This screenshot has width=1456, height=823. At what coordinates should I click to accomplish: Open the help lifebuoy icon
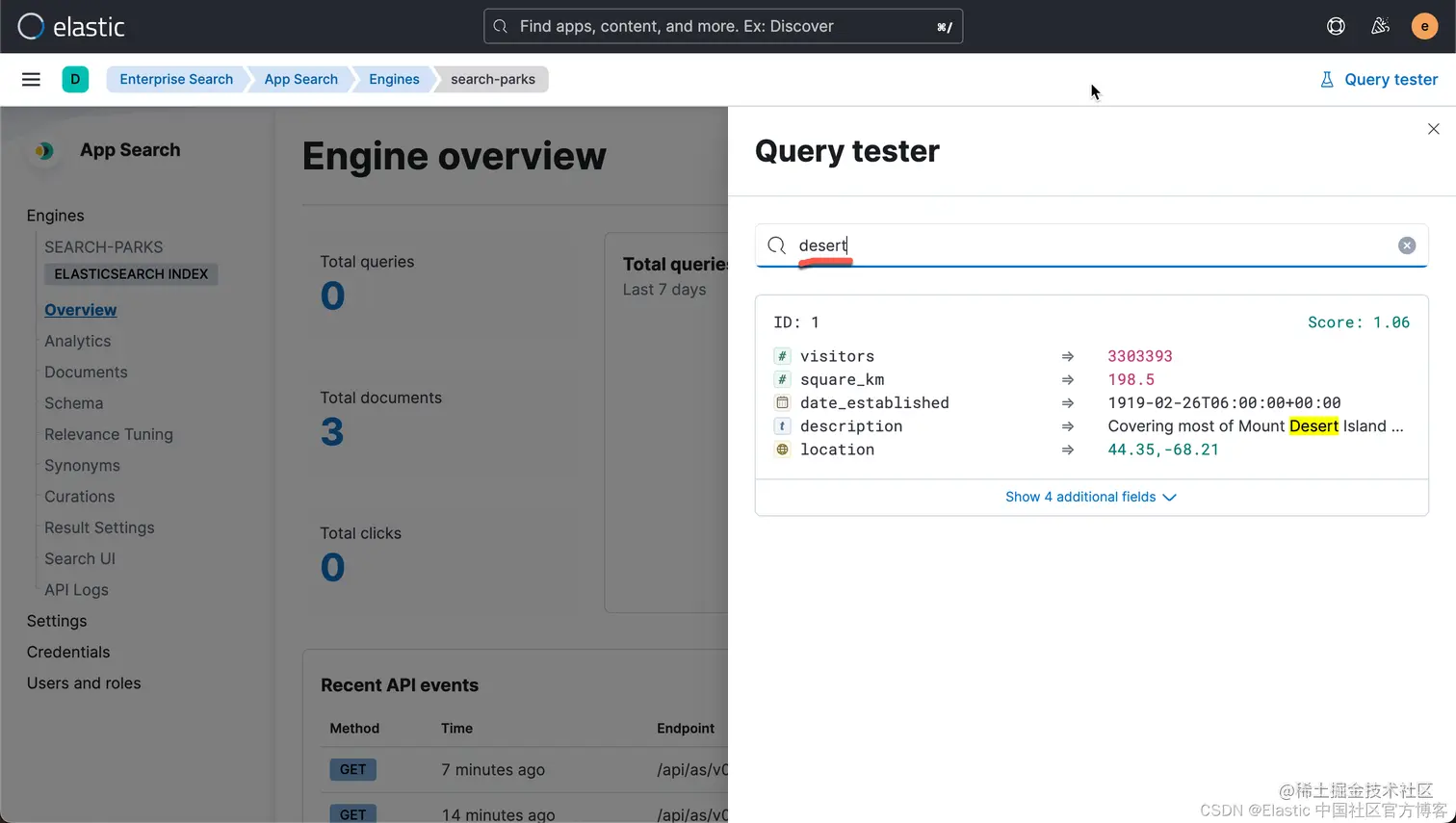[1336, 26]
